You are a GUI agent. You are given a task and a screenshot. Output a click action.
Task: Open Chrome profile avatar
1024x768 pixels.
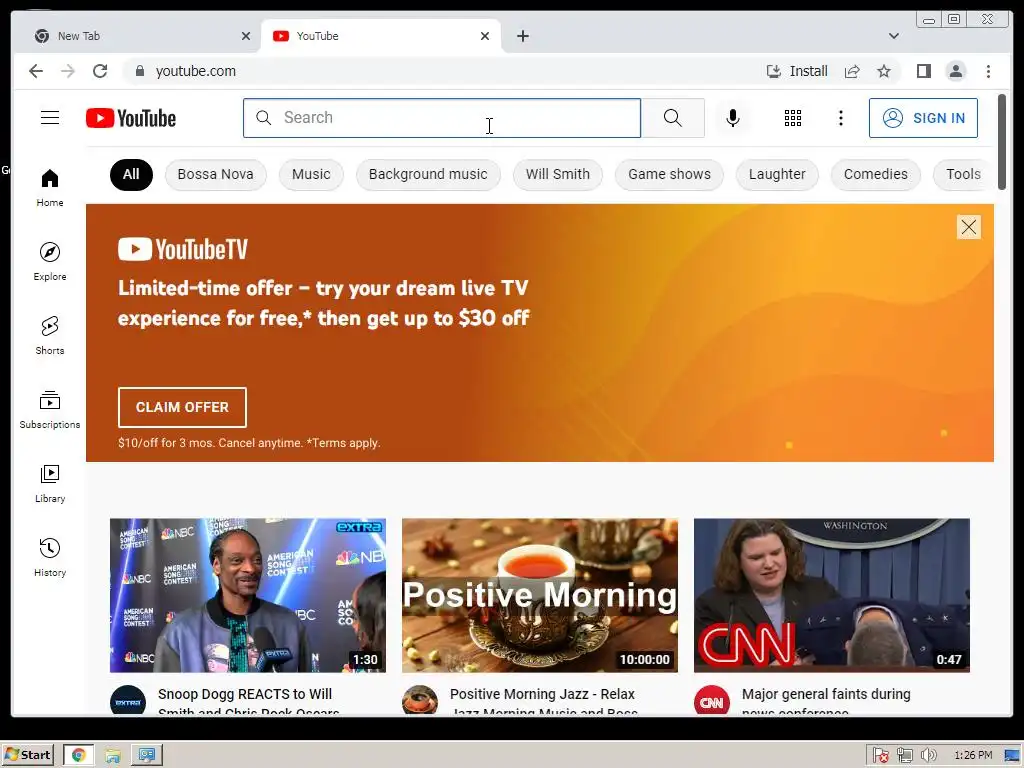(x=955, y=71)
